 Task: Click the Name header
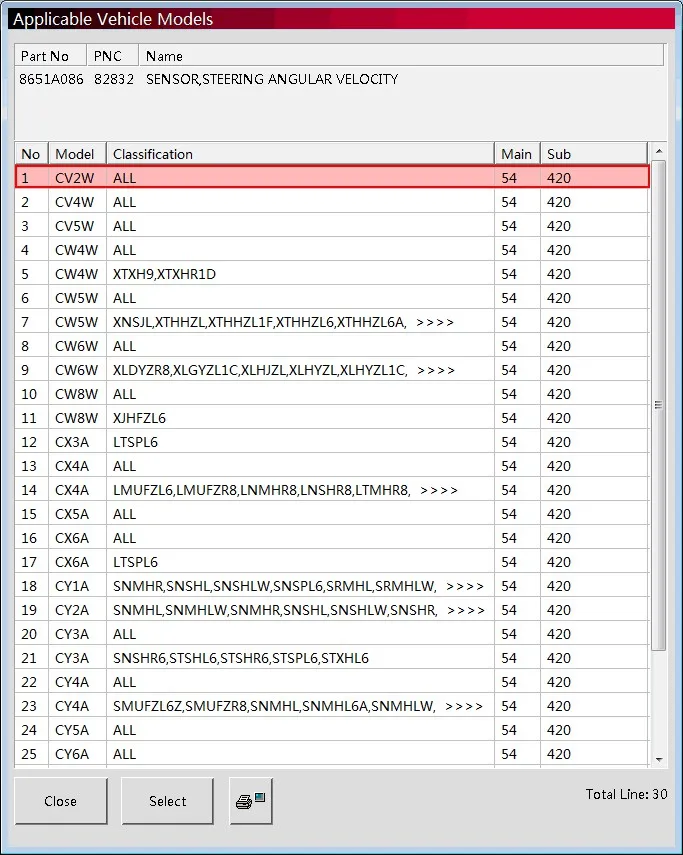click(x=401, y=56)
